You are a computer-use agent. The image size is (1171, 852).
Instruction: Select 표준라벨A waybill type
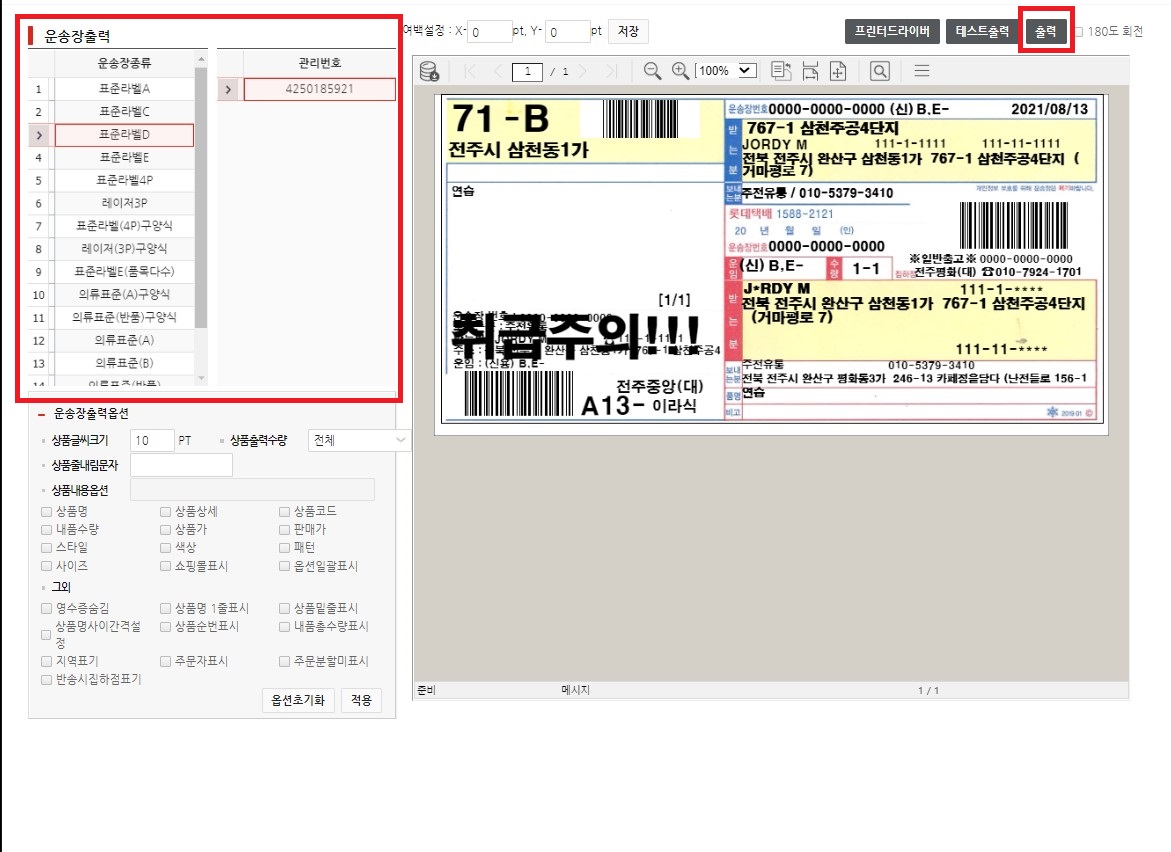[x=124, y=89]
